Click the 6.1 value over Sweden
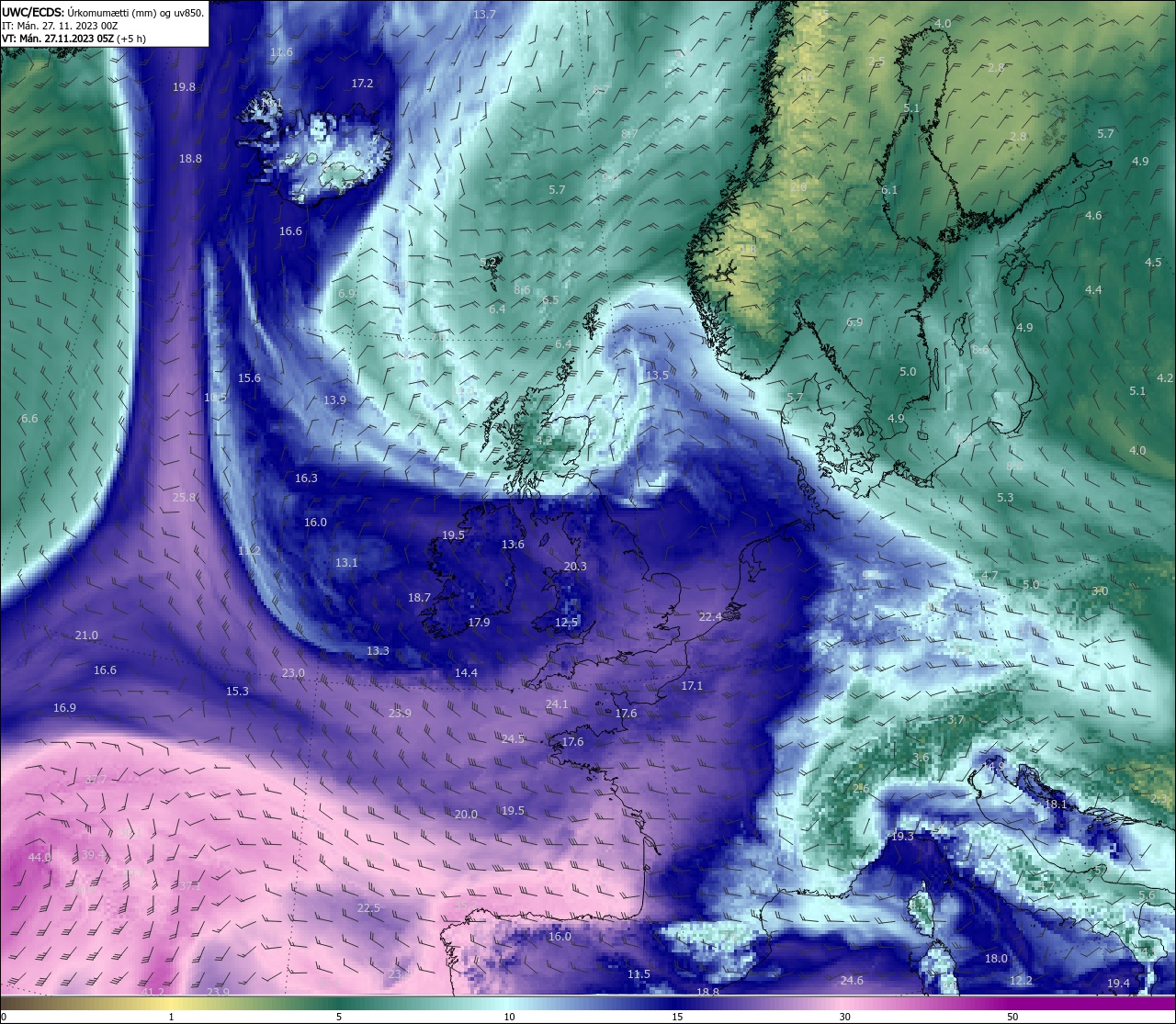 pos(889,190)
